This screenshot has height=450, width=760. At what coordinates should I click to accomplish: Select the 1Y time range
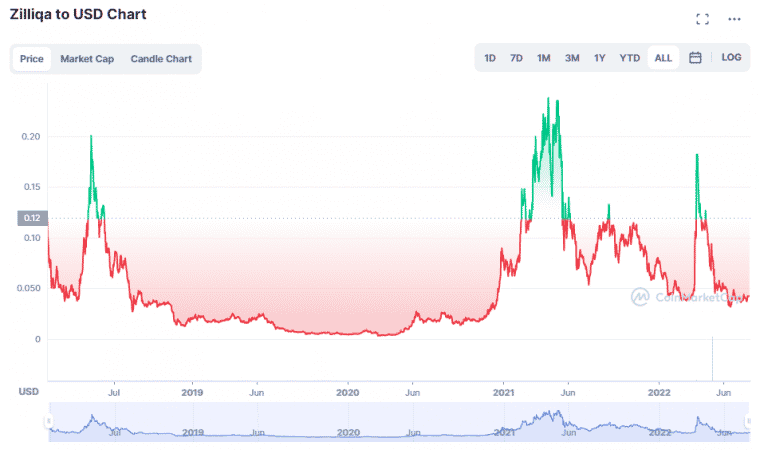pyautogui.click(x=599, y=58)
